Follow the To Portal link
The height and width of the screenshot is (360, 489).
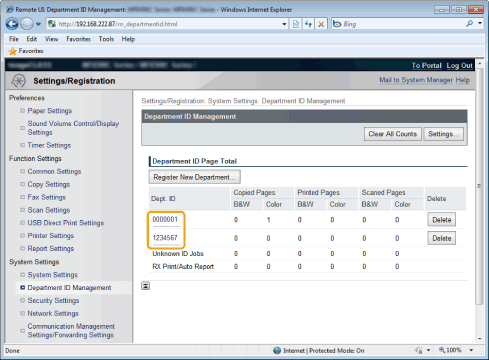click(426, 65)
